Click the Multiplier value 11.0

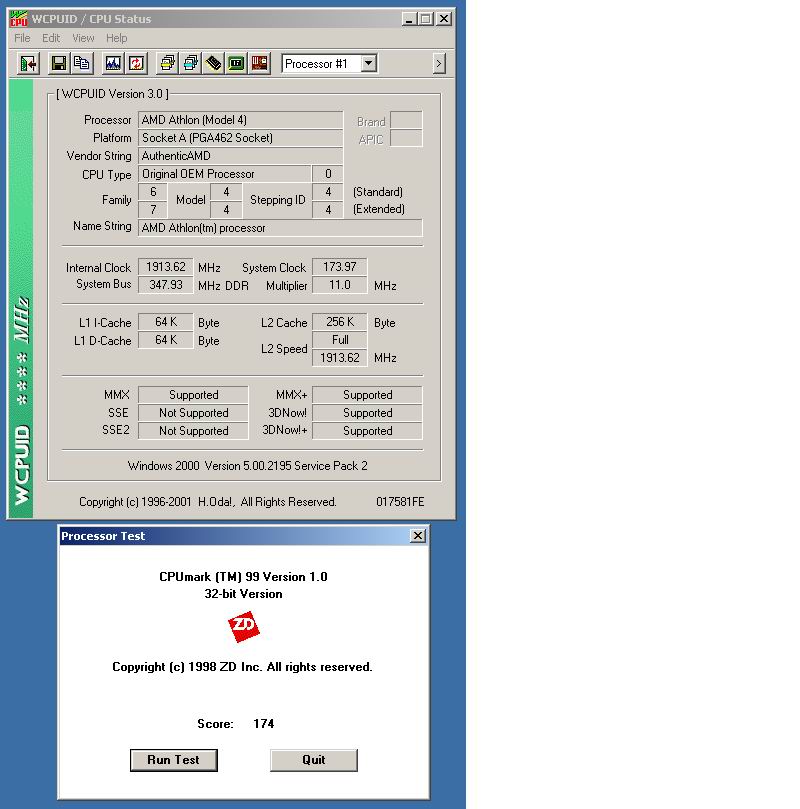(x=340, y=285)
